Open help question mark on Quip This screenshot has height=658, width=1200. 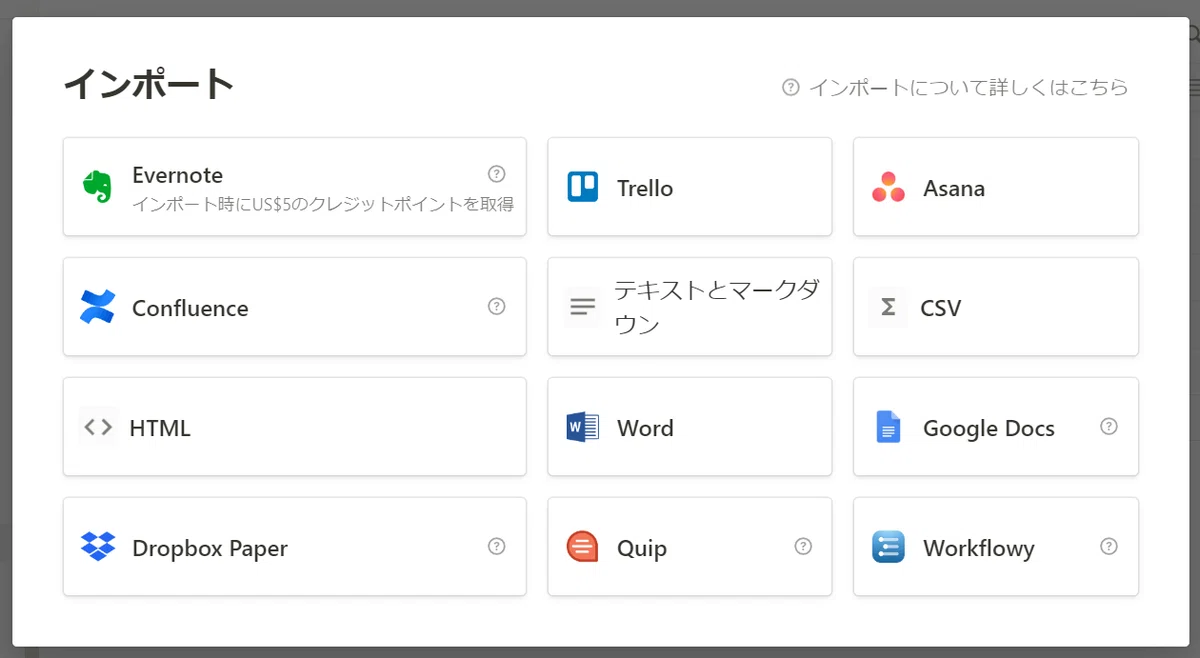802,546
